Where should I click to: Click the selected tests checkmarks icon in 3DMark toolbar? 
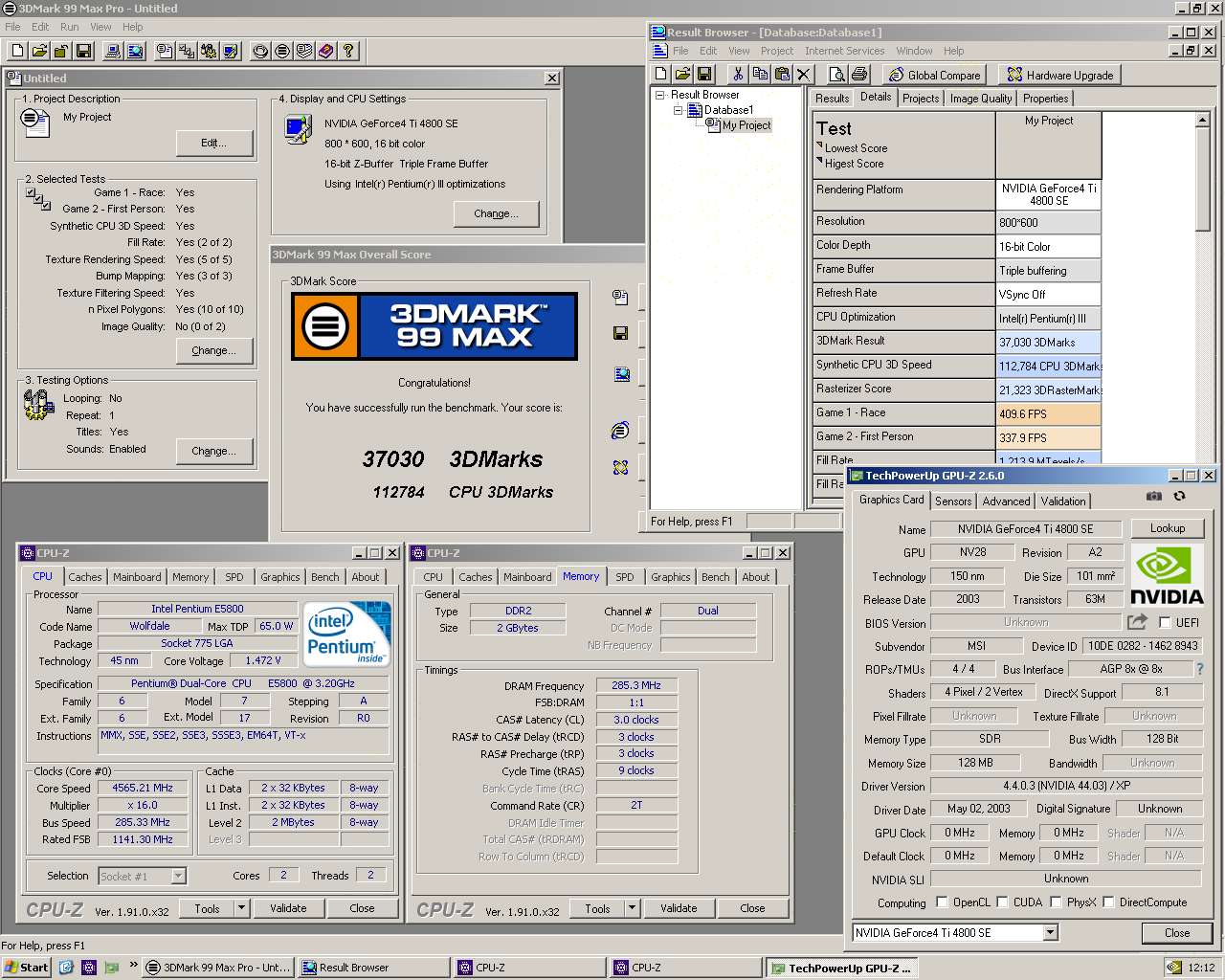pyautogui.click(x=187, y=51)
